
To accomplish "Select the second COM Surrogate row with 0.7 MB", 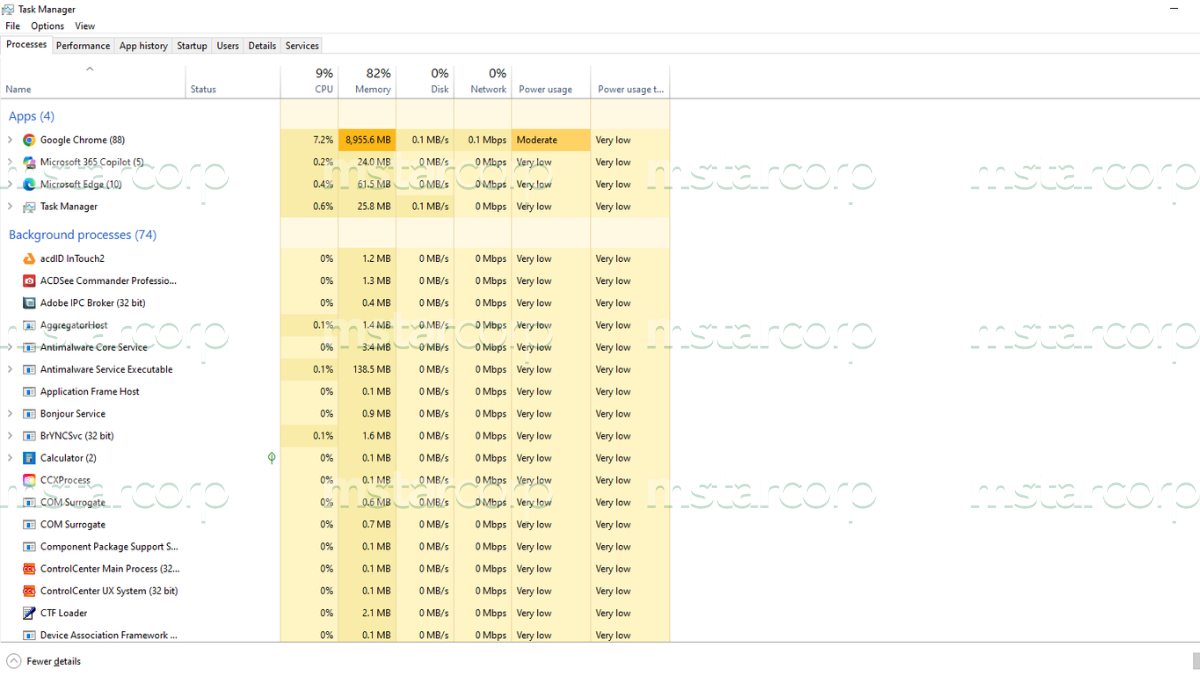I will pos(335,524).
